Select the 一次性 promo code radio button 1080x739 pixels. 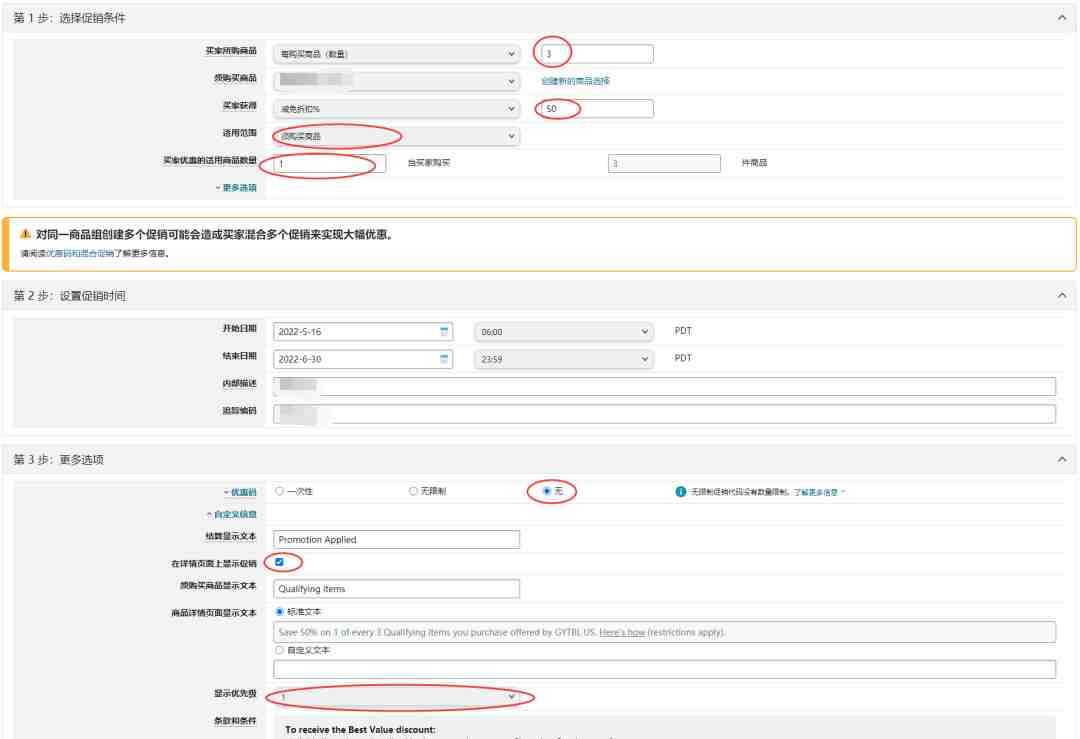click(x=280, y=491)
